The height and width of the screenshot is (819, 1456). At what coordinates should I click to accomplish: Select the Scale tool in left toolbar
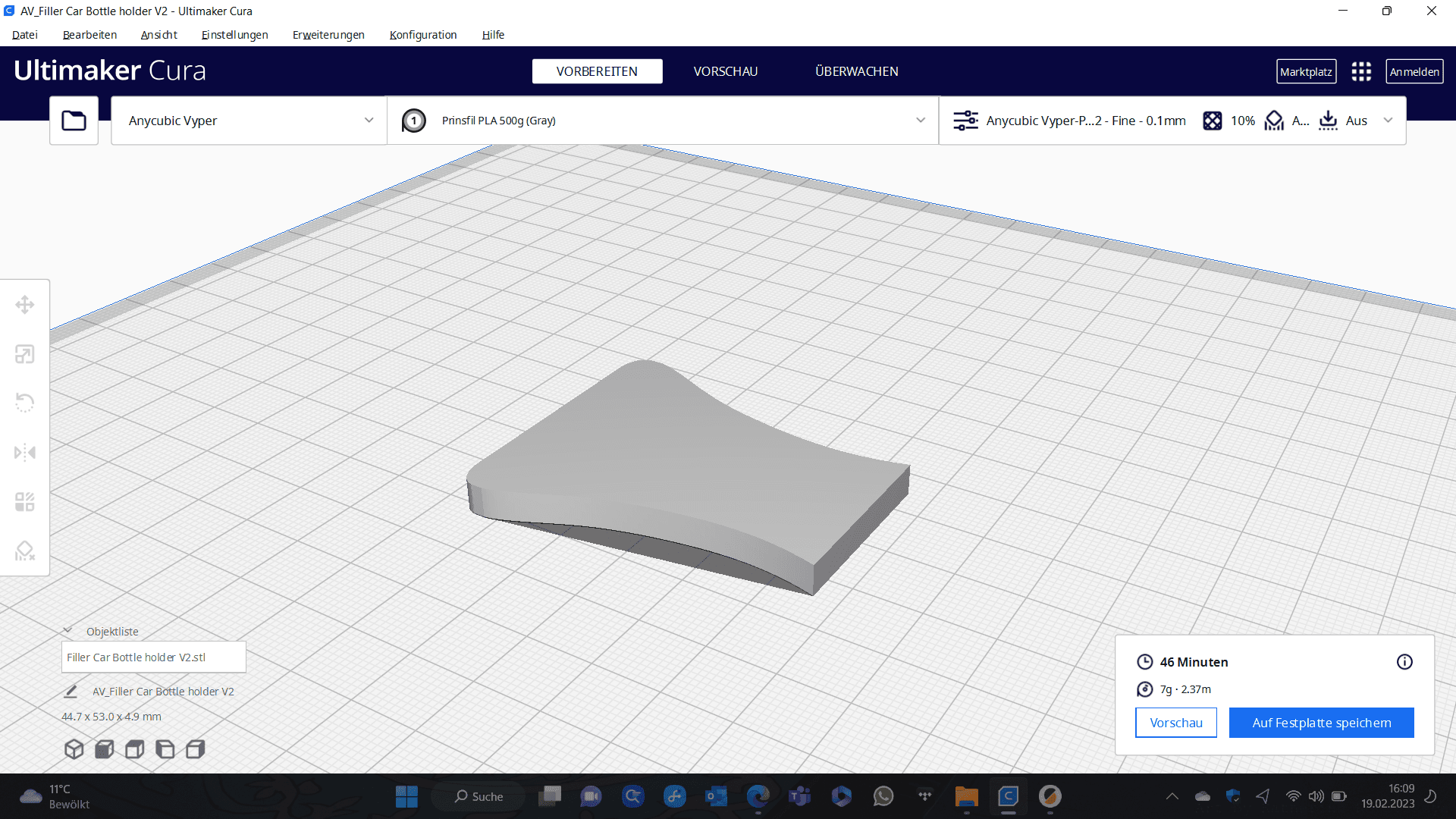(25, 354)
